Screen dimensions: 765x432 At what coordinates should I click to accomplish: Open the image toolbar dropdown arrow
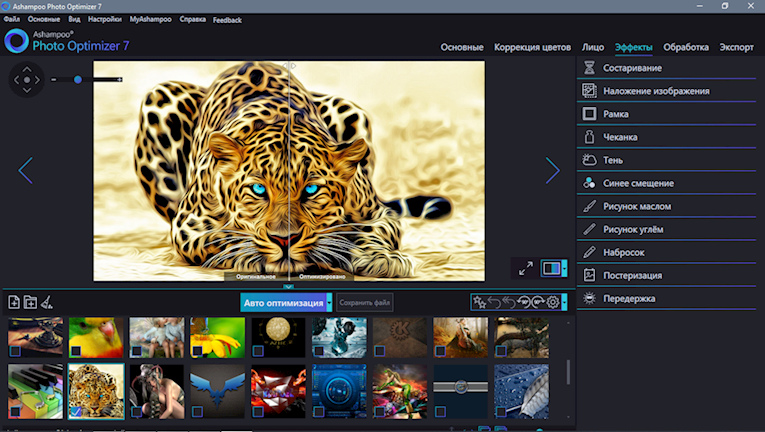click(x=564, y=303)
